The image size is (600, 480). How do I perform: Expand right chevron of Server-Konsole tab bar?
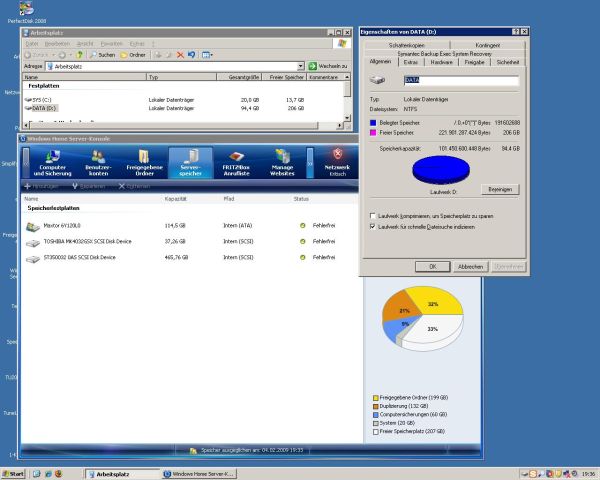(310, 163)
